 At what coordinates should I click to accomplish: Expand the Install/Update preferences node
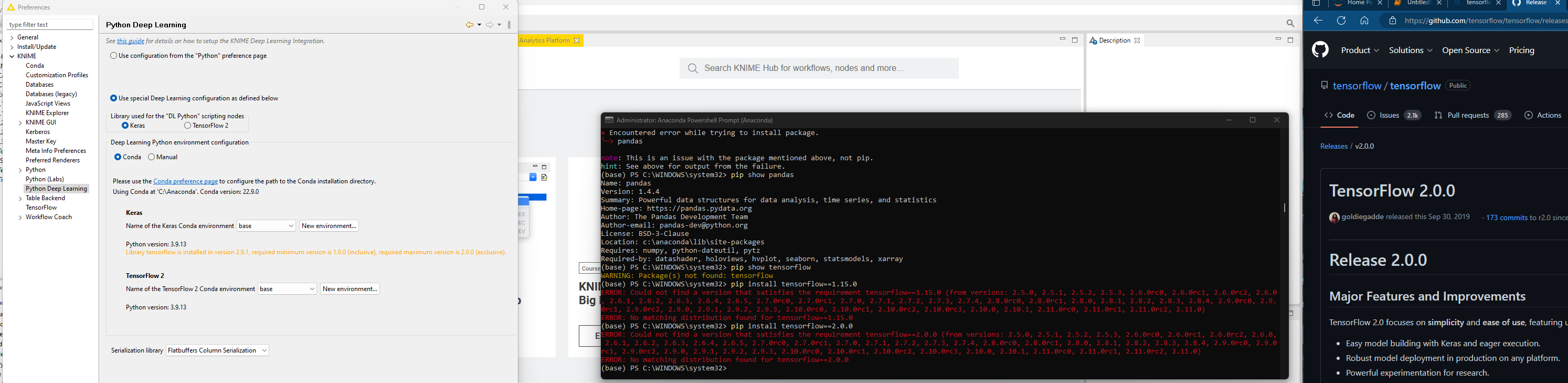tap(12, 47)
